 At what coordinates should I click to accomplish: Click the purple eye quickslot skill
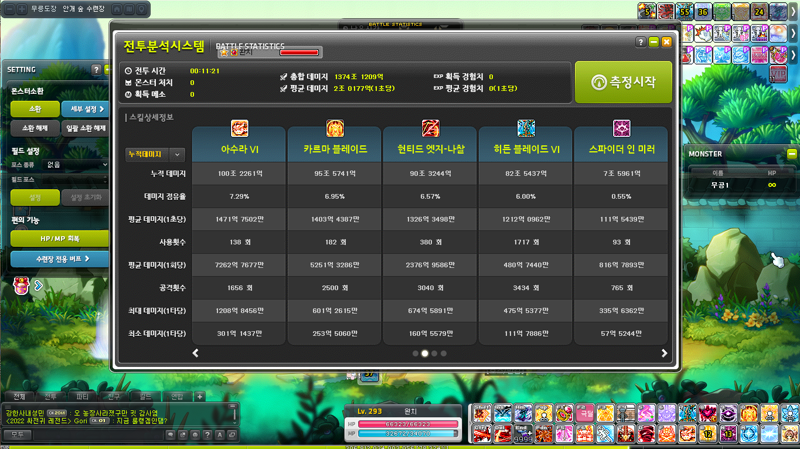(x=728, y=413)
